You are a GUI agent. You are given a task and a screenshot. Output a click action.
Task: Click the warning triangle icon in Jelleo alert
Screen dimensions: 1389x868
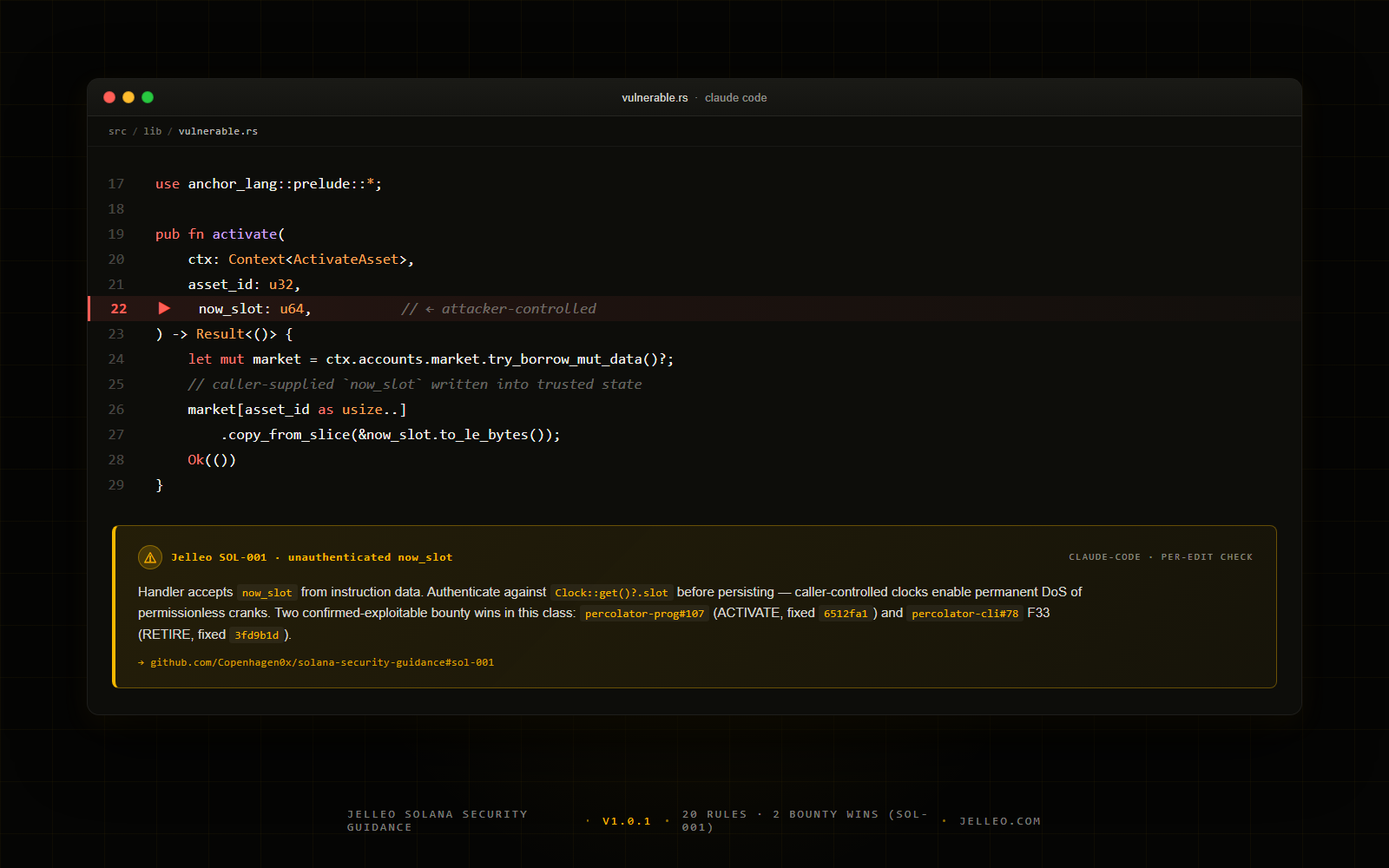point(150,557)
